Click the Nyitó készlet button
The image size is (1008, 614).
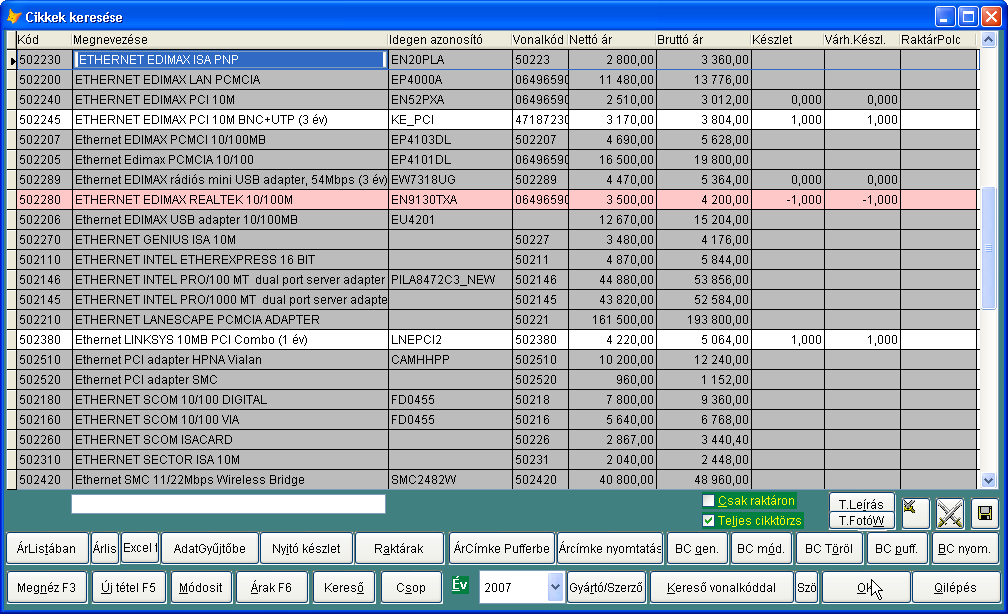(x=306, y=548)
